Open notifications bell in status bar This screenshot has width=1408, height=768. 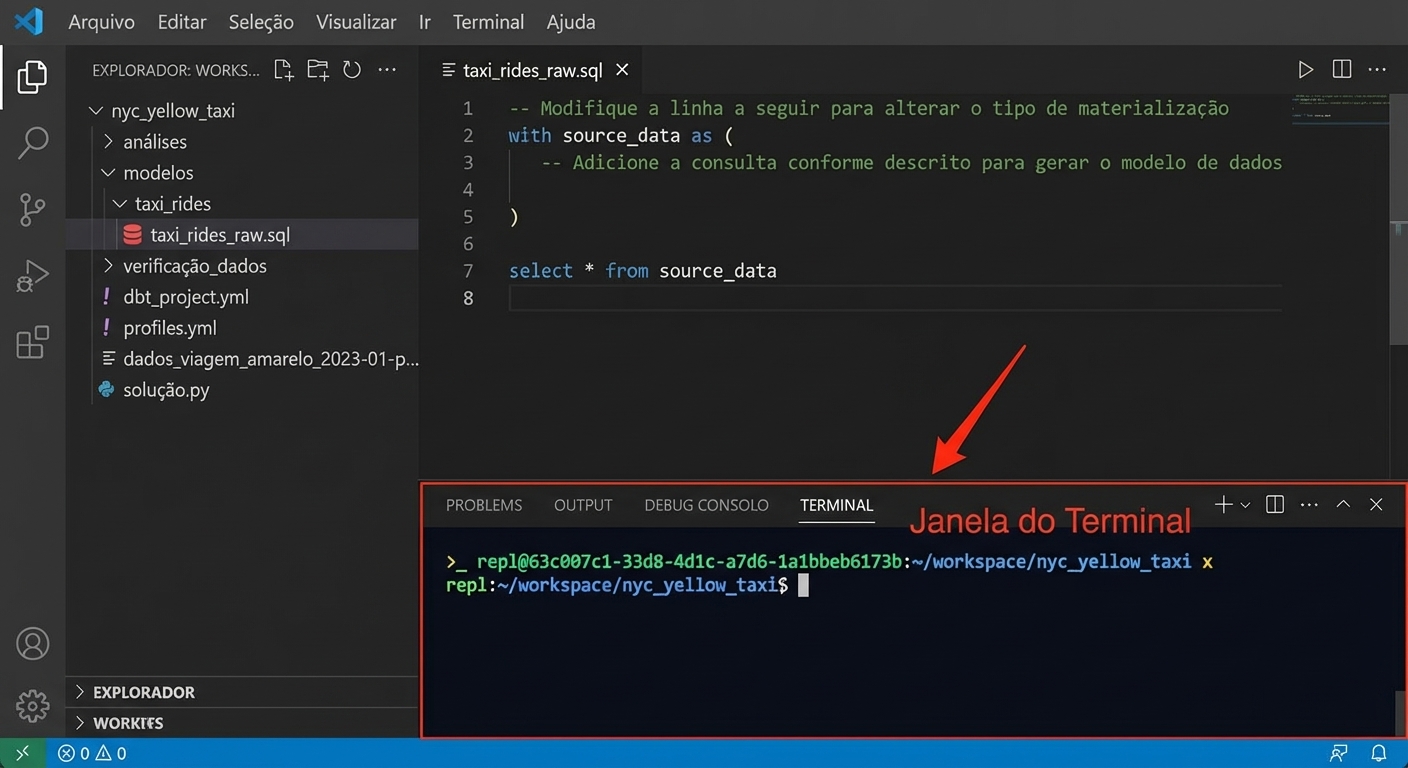point(1378,753)
